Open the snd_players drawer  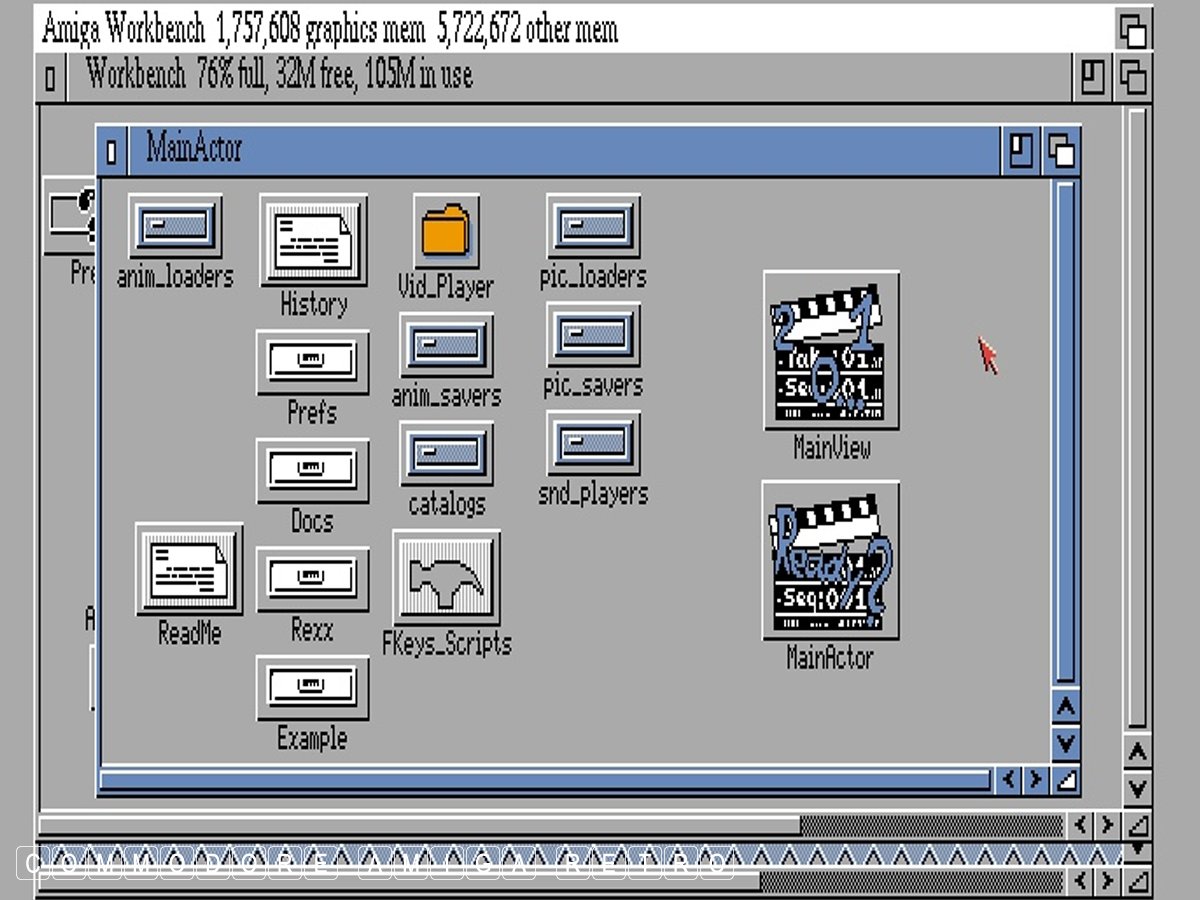pyautogui.click(x=593, y=443)
